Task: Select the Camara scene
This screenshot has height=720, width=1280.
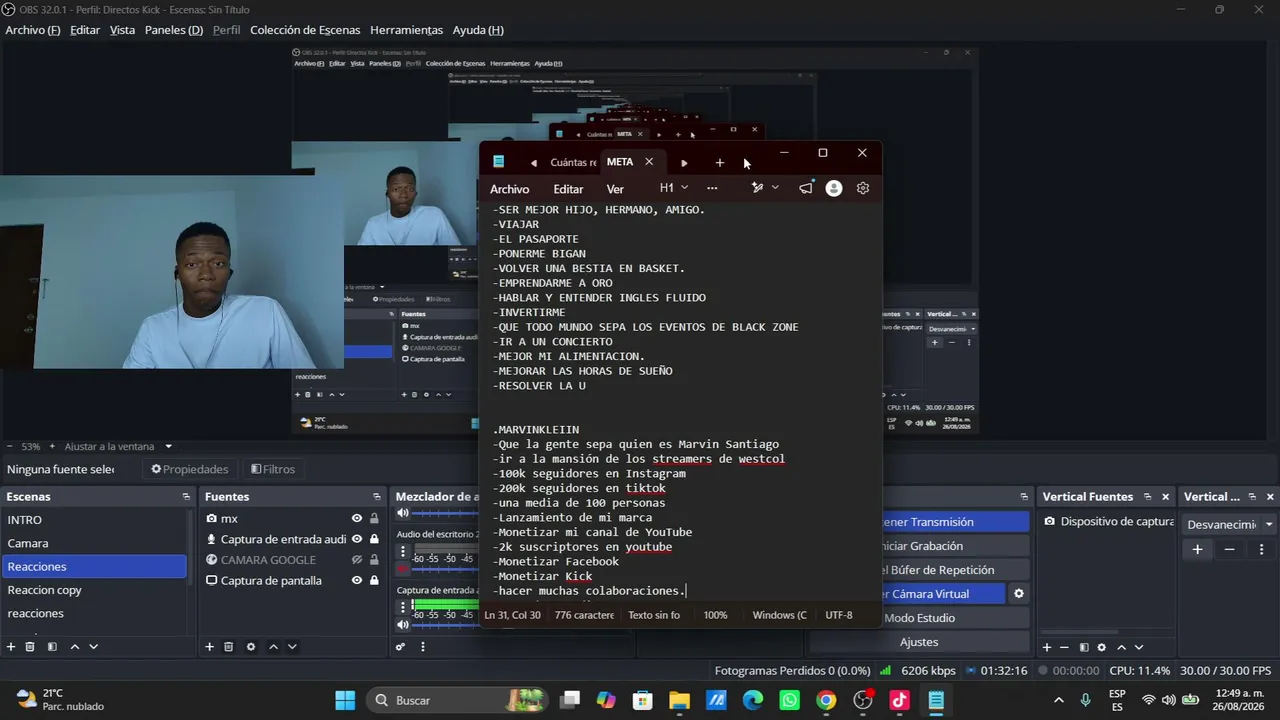Action: [x=94, y=543]
